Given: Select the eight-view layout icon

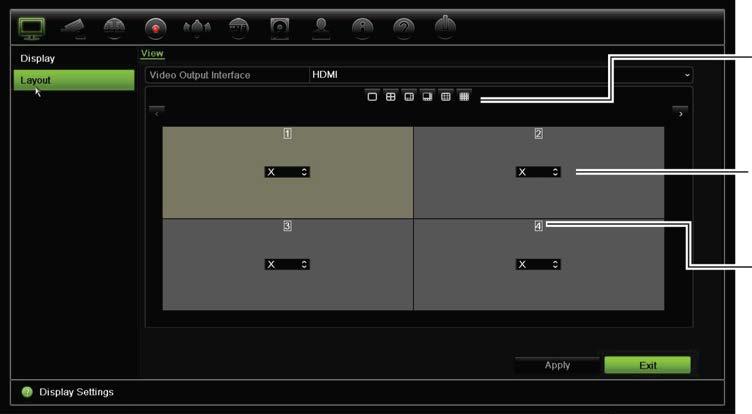Looking at the screenshot, I should [427, 96].
